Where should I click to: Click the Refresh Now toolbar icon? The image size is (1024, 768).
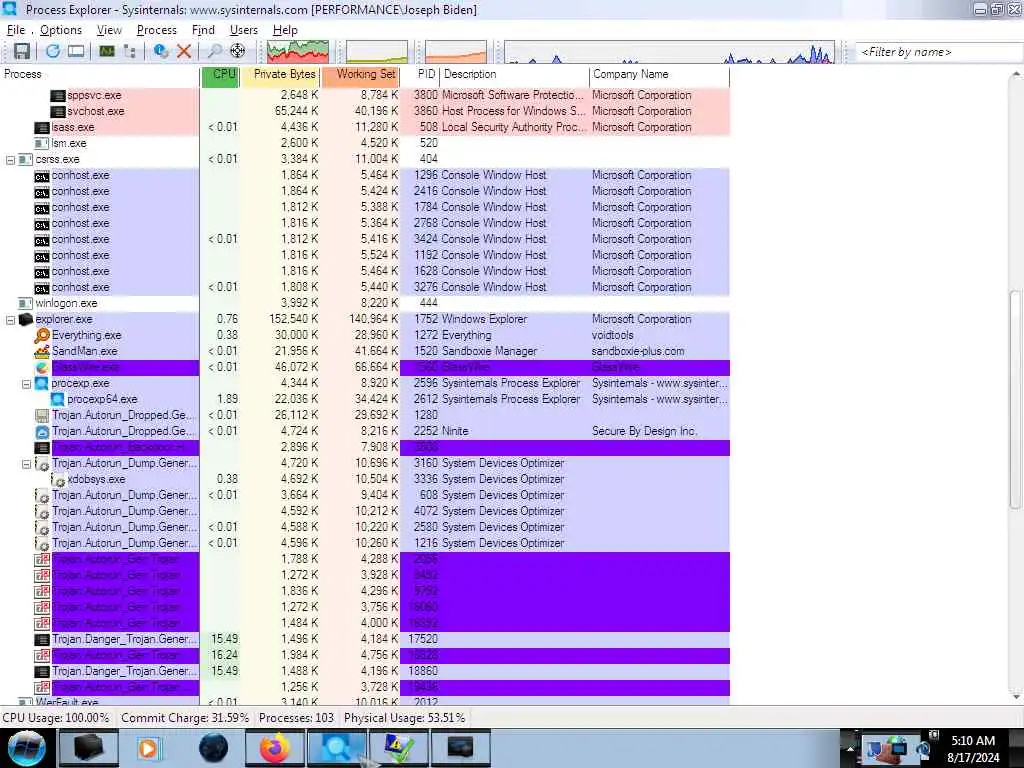click(53, 51)
